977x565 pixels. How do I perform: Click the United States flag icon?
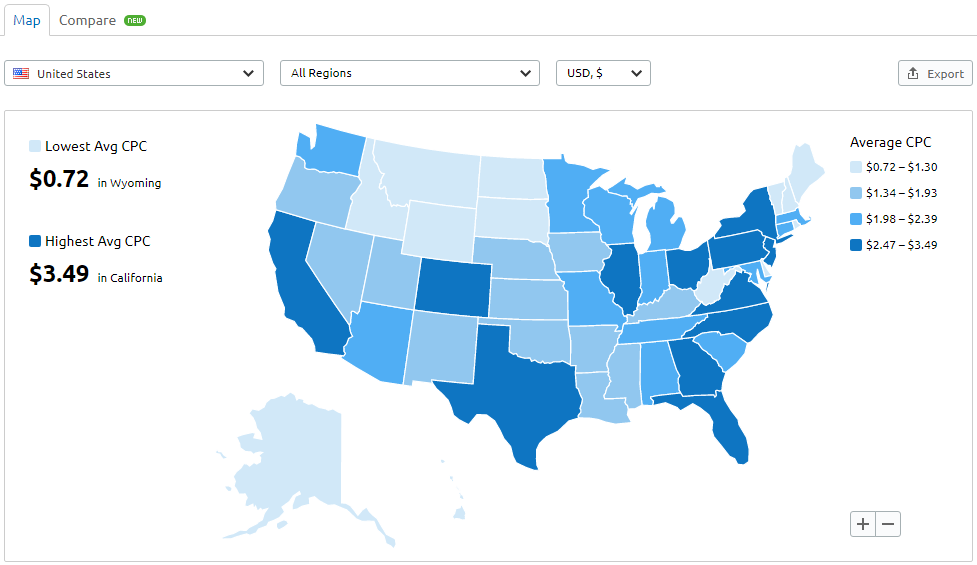21,73
